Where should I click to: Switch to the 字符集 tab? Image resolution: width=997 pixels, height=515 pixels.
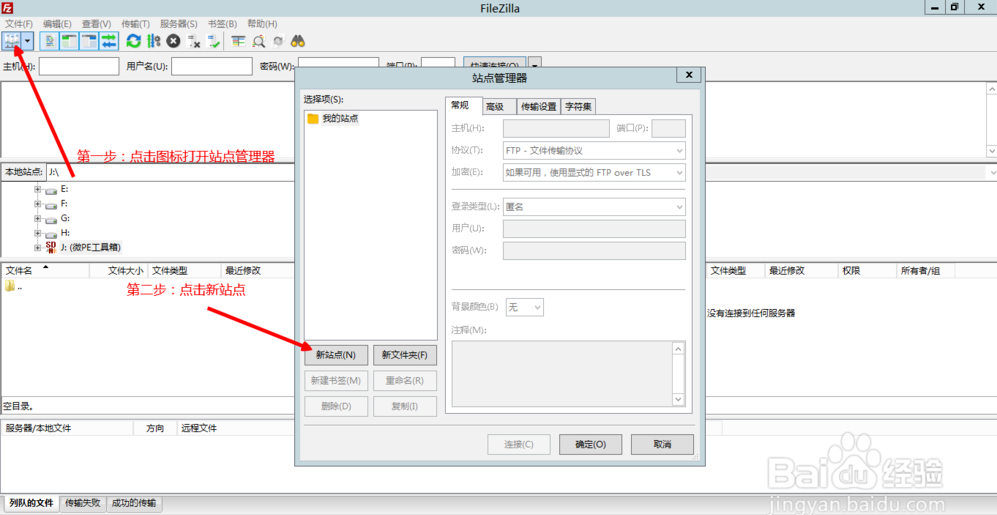[x=578, y=107]
